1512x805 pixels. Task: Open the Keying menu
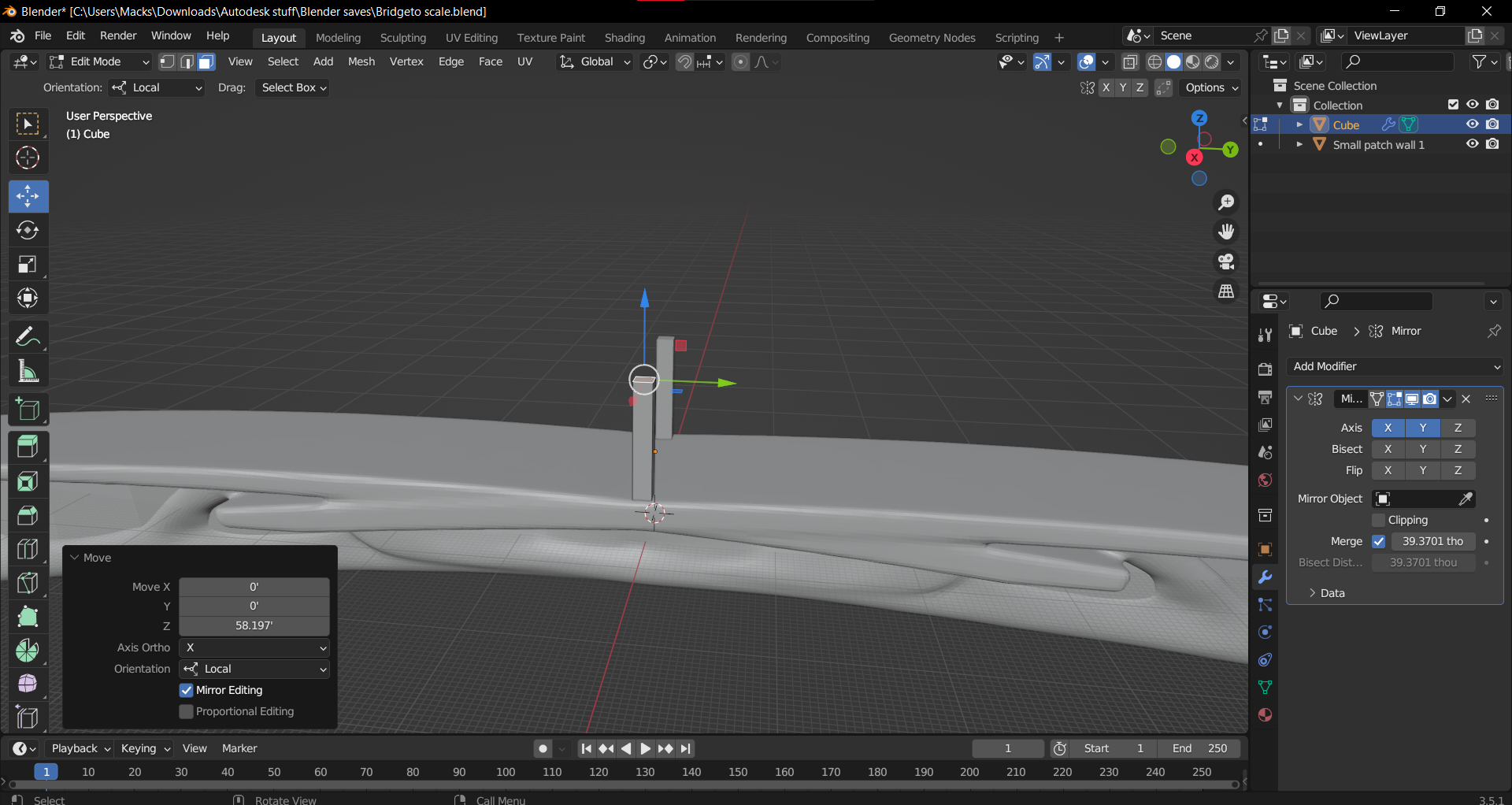click(x=146, y=748)
